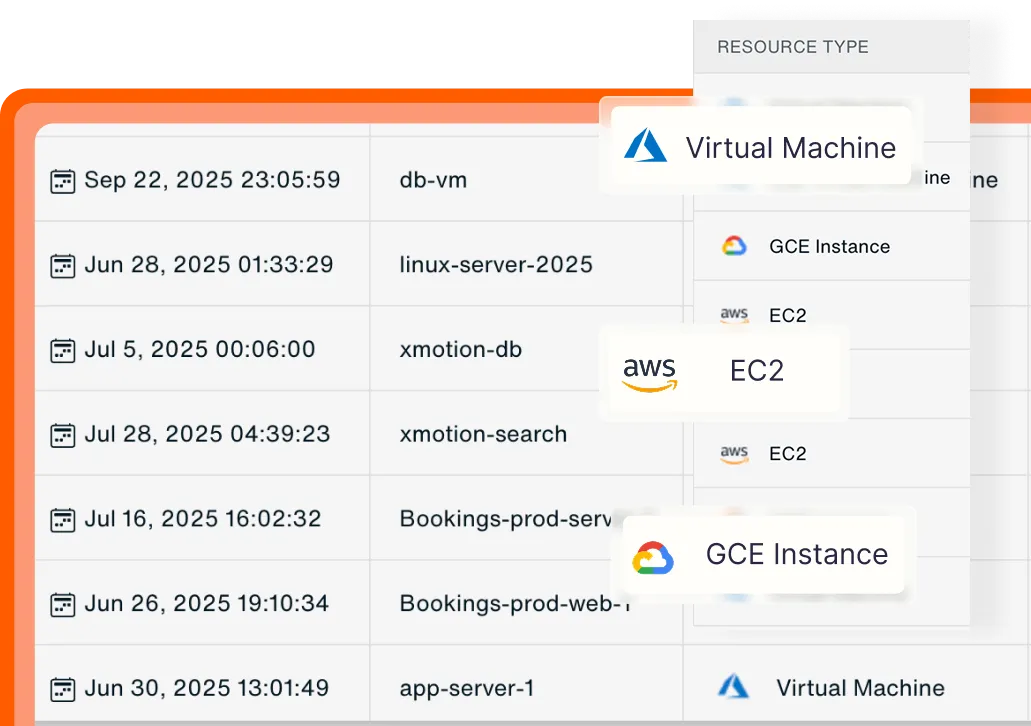1031x726 pixels.
Task: Click the app-server-1 resource name
Action: 467,689
